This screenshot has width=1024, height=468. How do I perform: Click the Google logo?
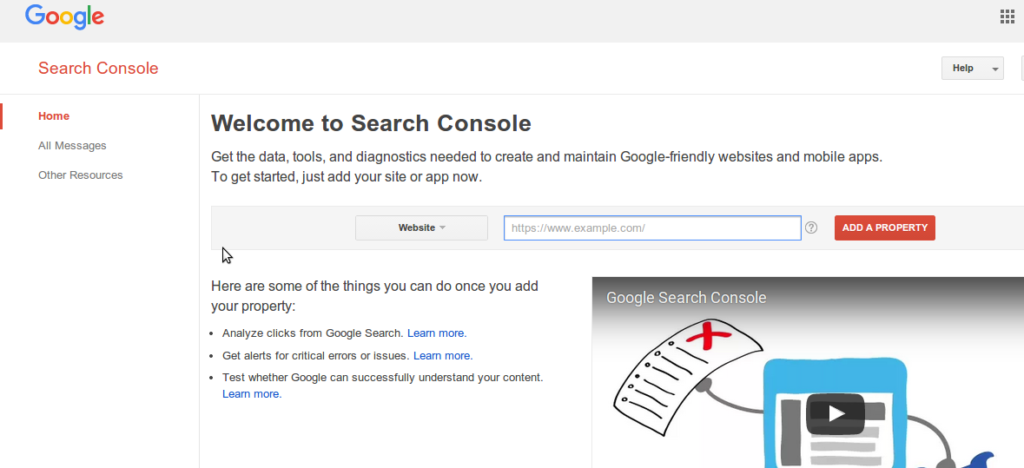pyautogui.click(x=65, y=16)
